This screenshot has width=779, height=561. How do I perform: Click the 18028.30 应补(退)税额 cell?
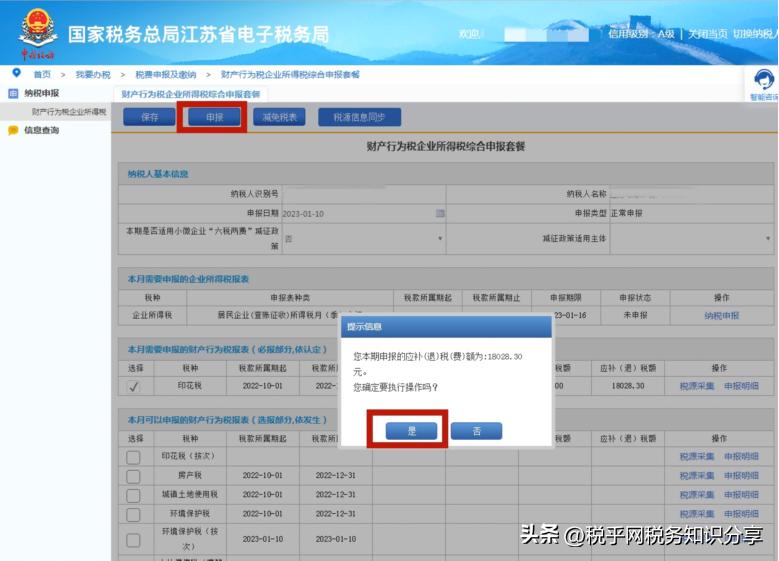tap(628, 386)
